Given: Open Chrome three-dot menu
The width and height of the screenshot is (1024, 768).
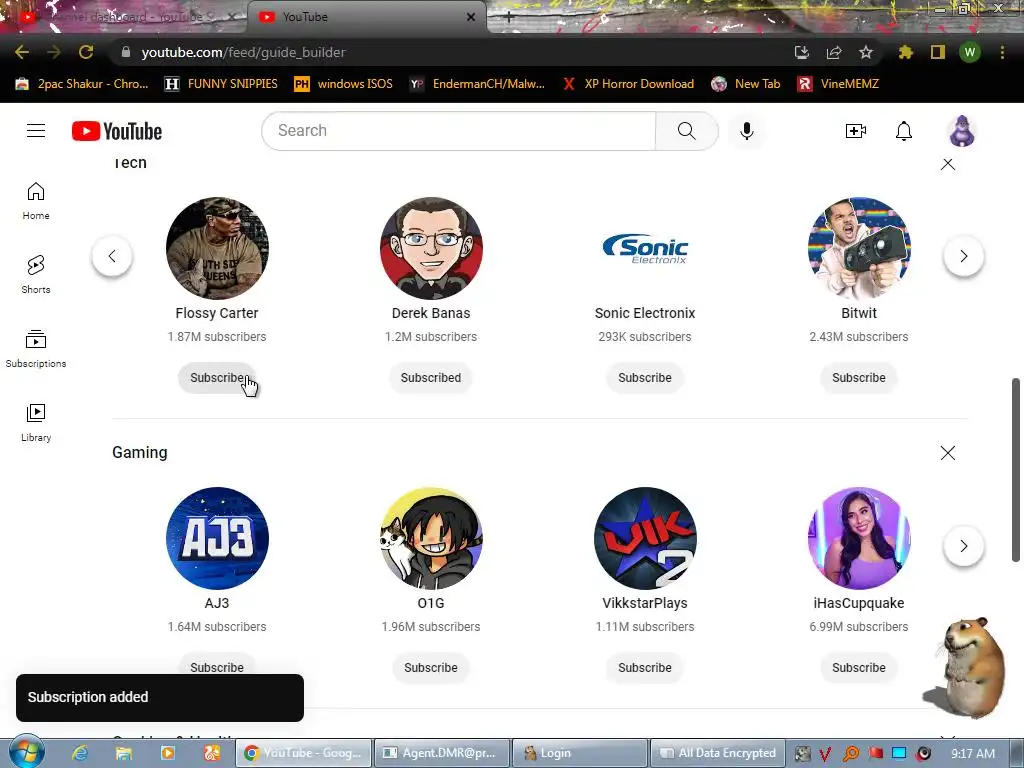Looking at the screenshot, I should (1002, 52).
